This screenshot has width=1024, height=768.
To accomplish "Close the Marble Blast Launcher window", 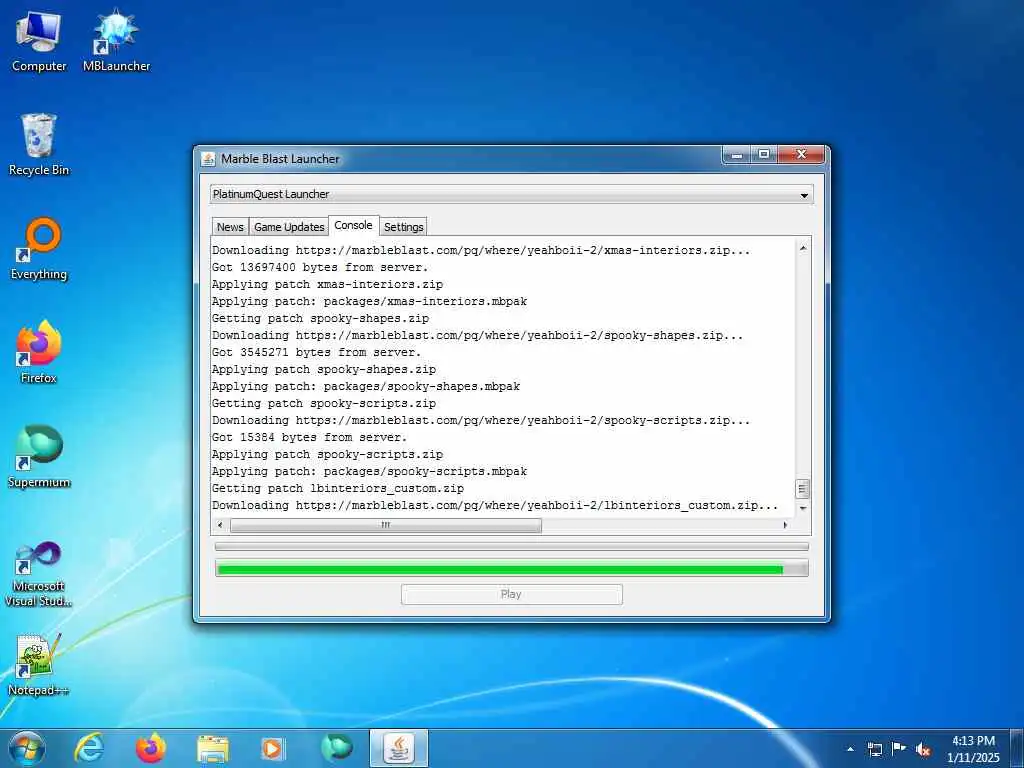I will [801, 155].
